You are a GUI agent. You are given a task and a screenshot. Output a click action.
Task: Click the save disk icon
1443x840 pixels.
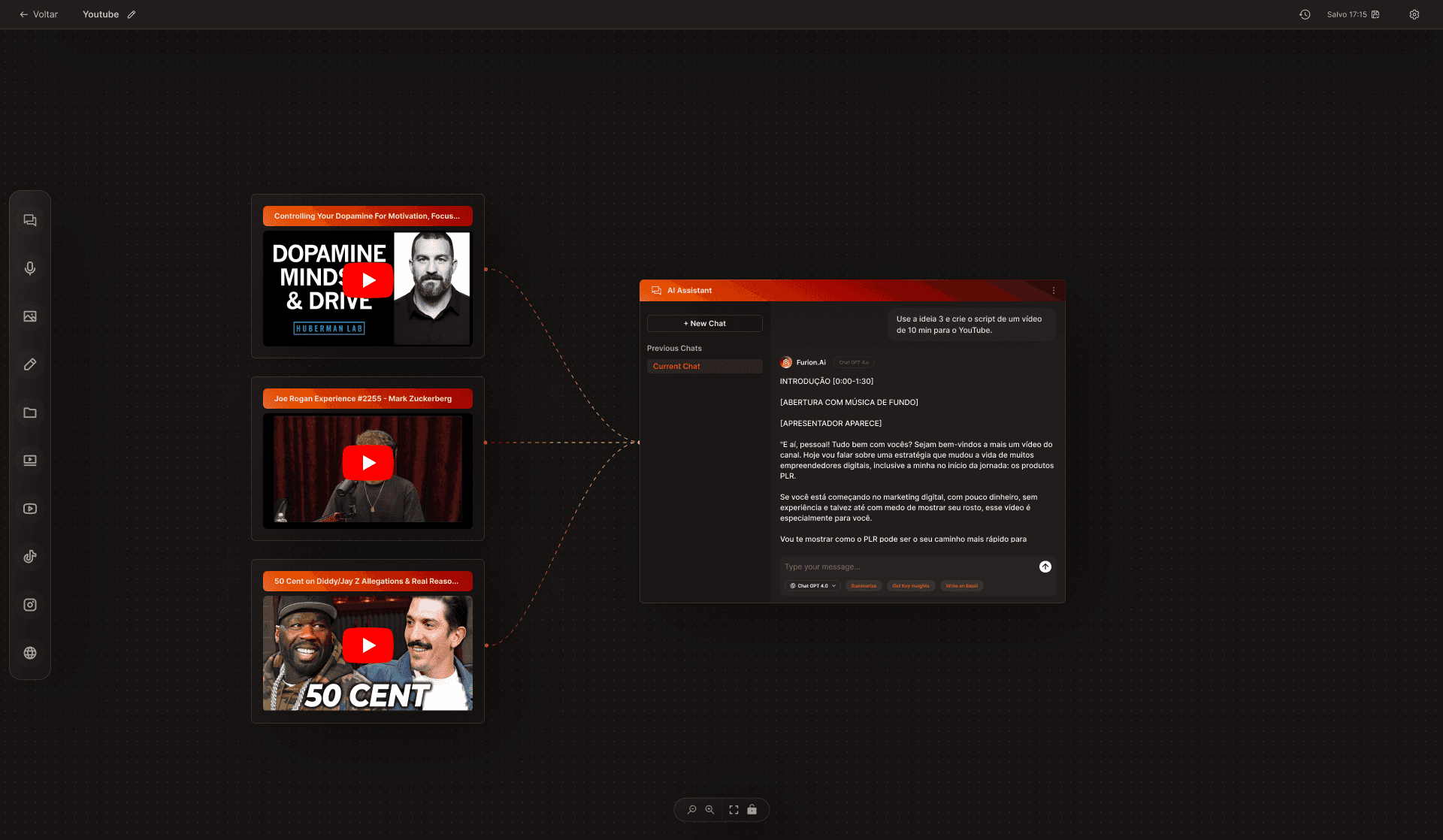coord(1375,14)
